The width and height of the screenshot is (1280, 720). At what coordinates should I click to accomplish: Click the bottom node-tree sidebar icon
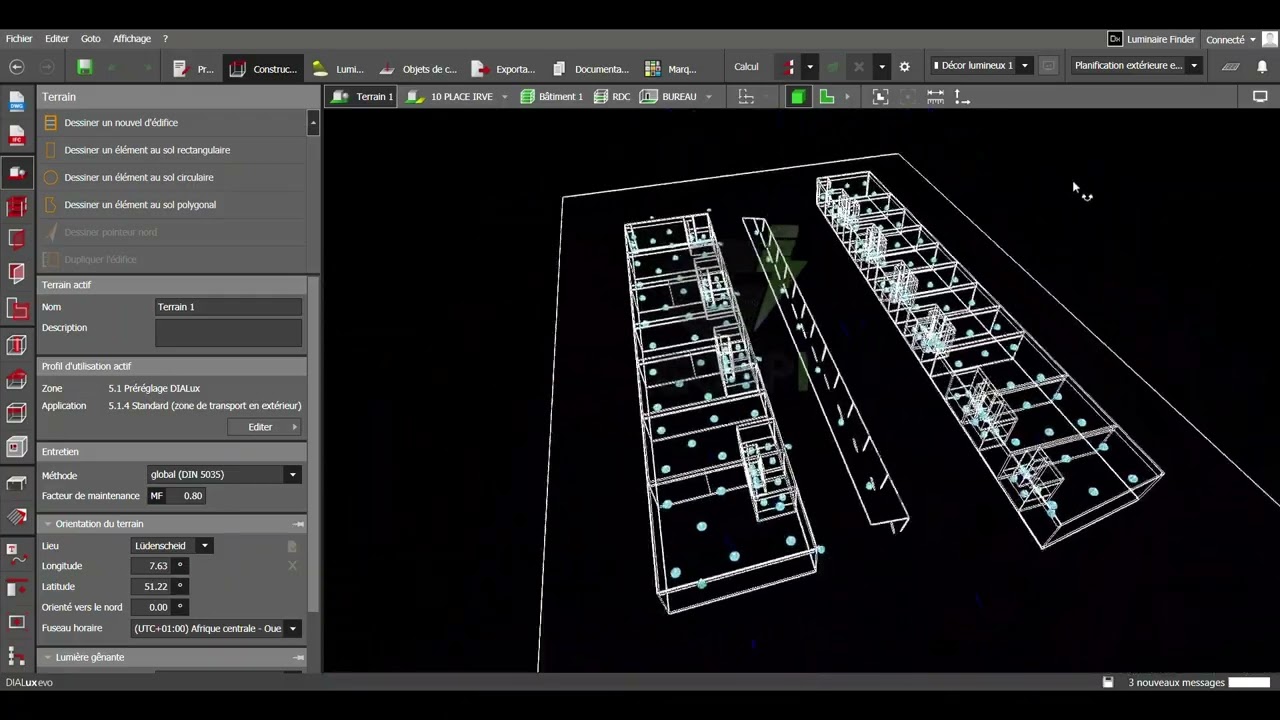pyautogui.click(x=17, y=657)
